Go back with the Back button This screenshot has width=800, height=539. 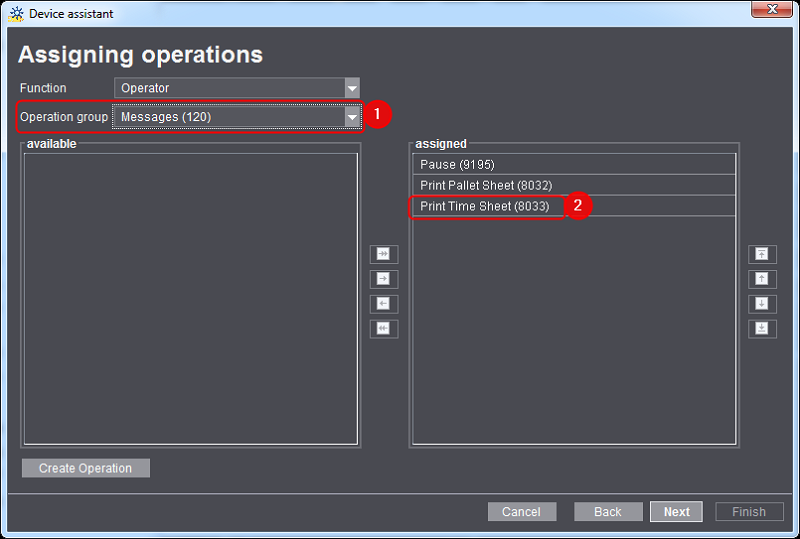(608, 511)
